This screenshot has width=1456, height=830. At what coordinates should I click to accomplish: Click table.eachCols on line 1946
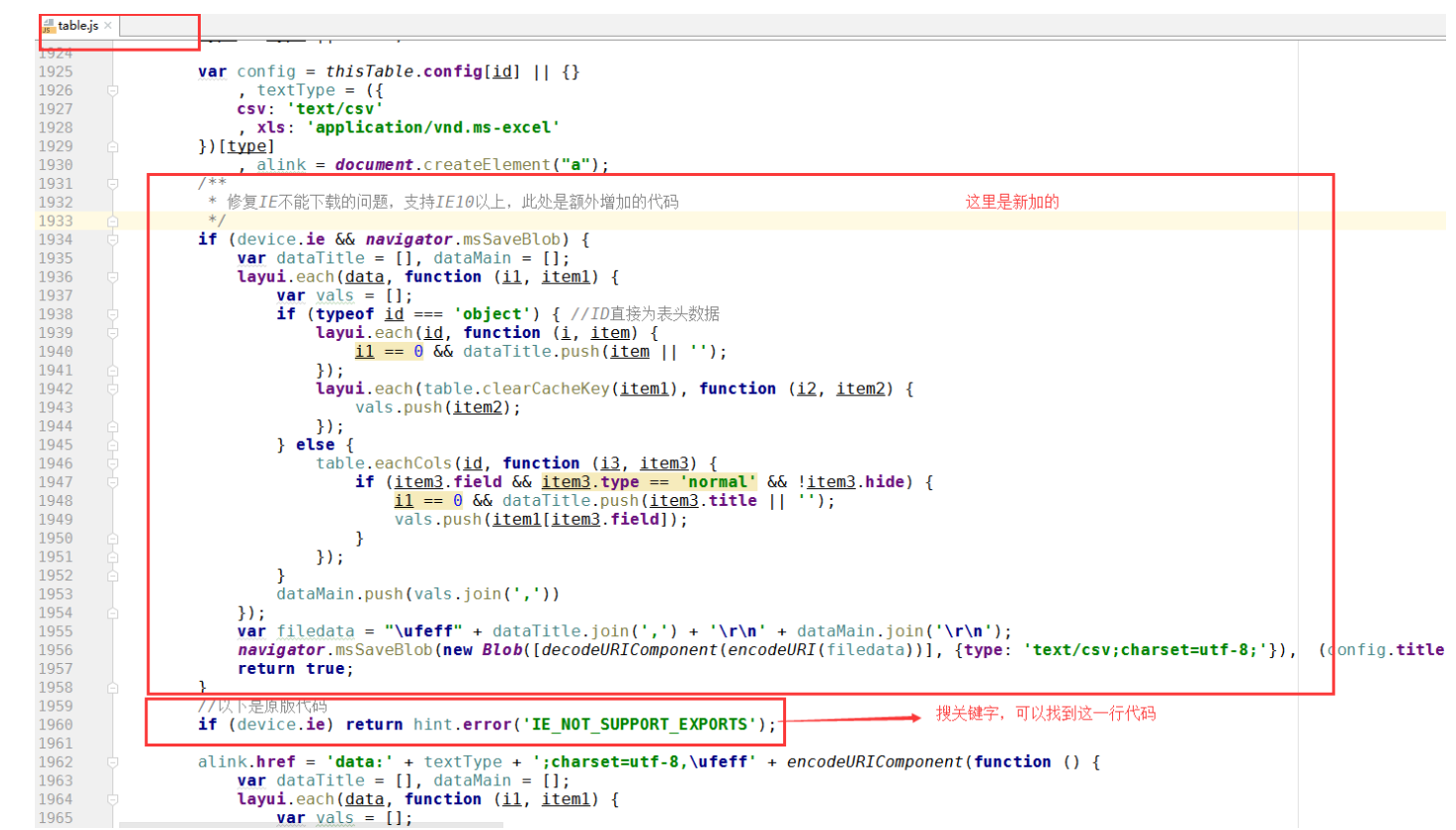(385, 463)
